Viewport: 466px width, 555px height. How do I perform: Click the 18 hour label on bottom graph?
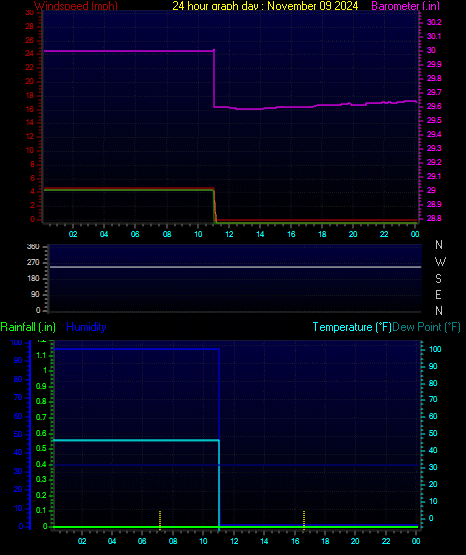325,541
